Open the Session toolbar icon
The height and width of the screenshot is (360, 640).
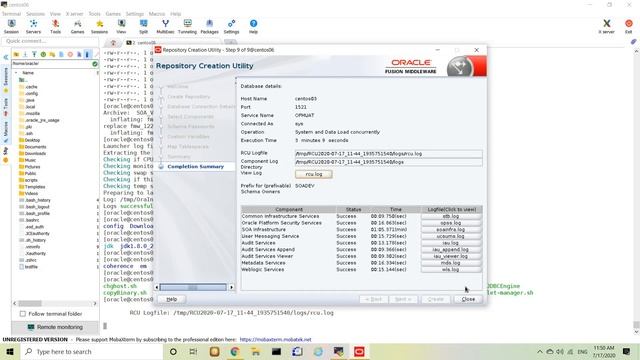(11, 27)
